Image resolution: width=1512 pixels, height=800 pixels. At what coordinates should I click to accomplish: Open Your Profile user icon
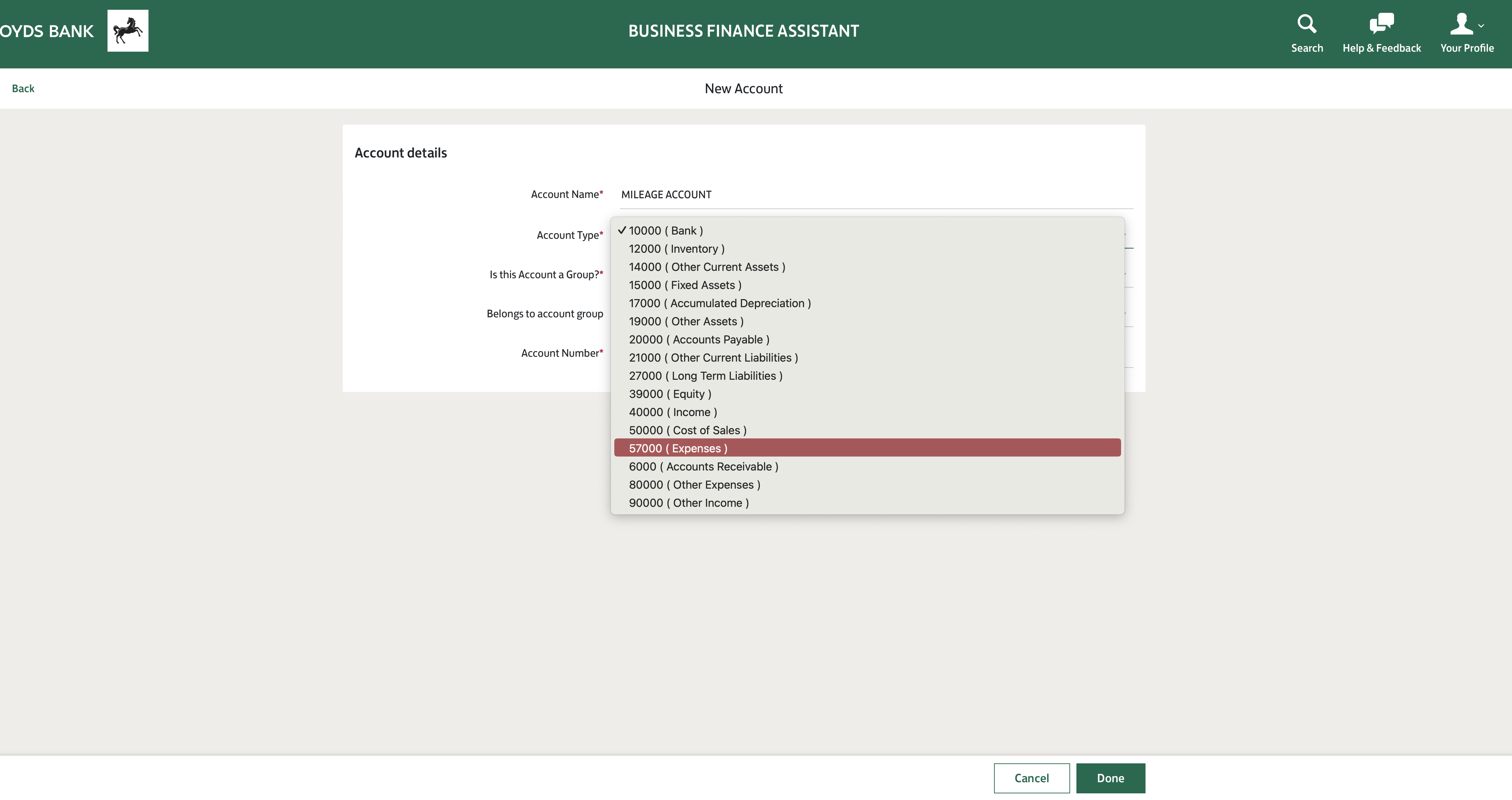pyautogui.click(x=1461, y=23)
